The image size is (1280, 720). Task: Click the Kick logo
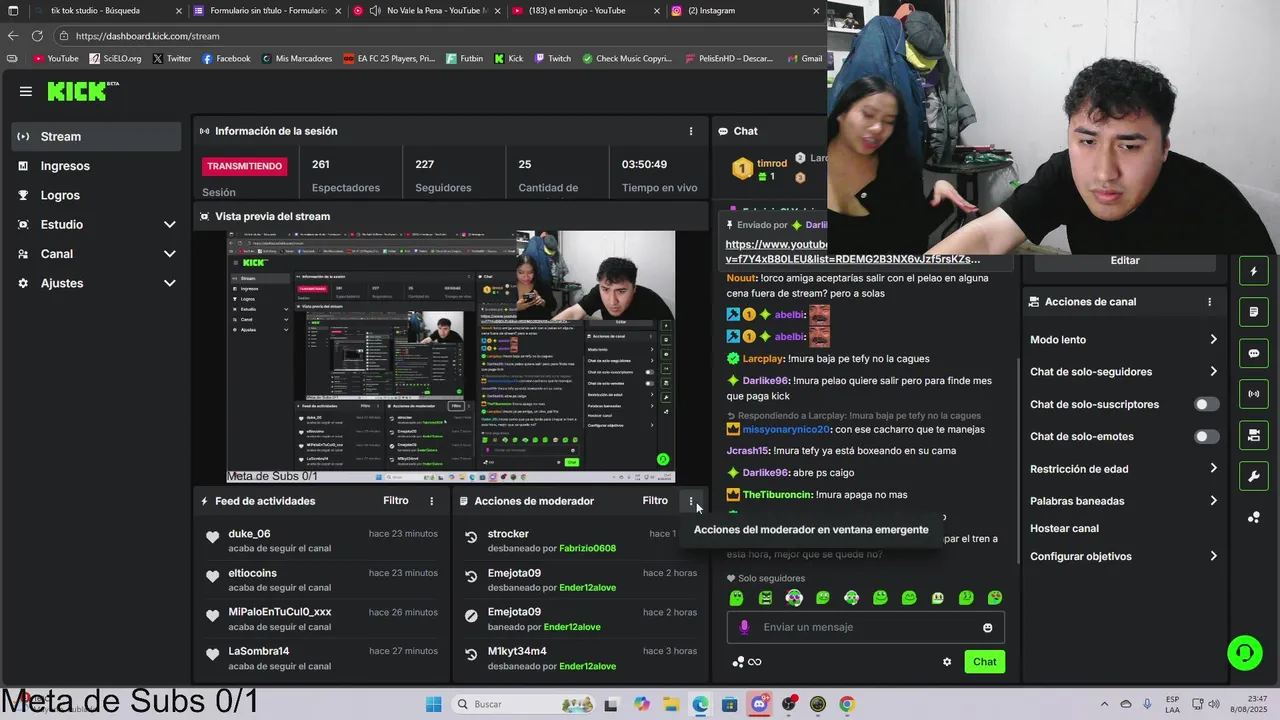pos(83,91)
